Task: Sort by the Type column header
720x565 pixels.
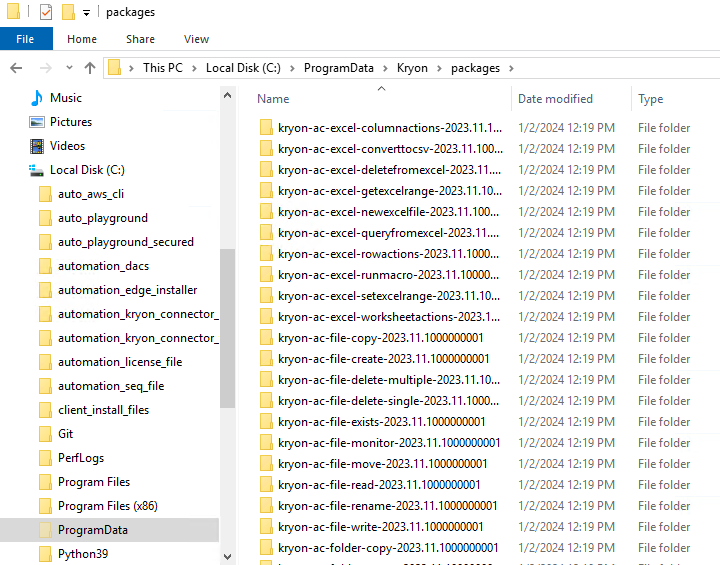Action: tap(650, 99)
